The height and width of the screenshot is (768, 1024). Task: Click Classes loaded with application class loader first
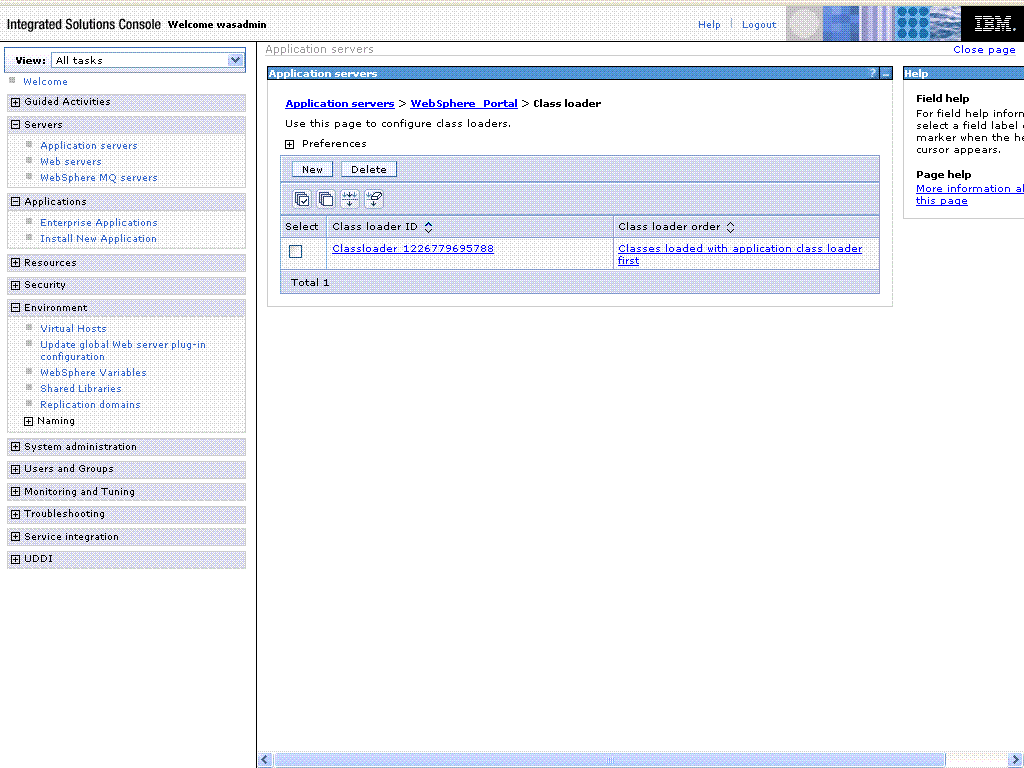[740, 254]
